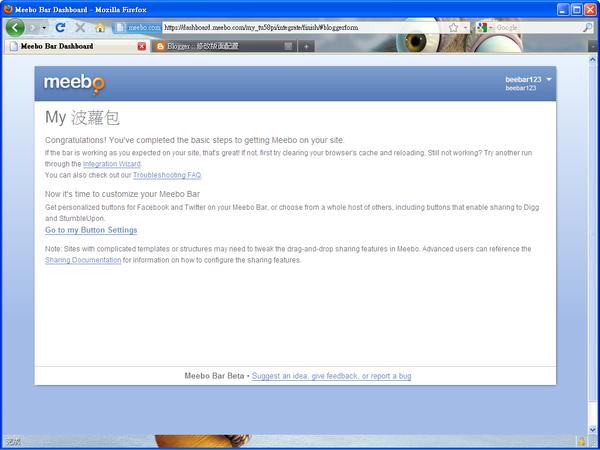Click the Forward navigation arrow
The width and height of the screenshot is (600, 450).
[x=33, y=28]
